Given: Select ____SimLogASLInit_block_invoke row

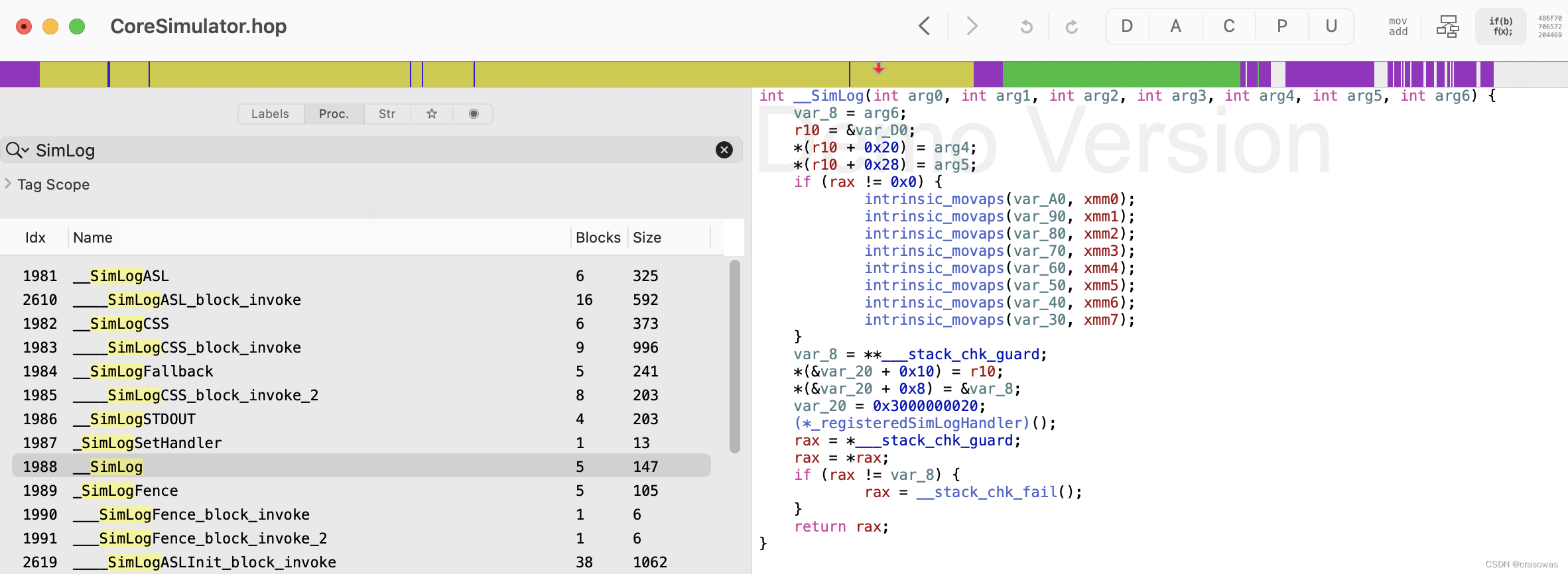Looking at the screenshot, I should [361, 562].
